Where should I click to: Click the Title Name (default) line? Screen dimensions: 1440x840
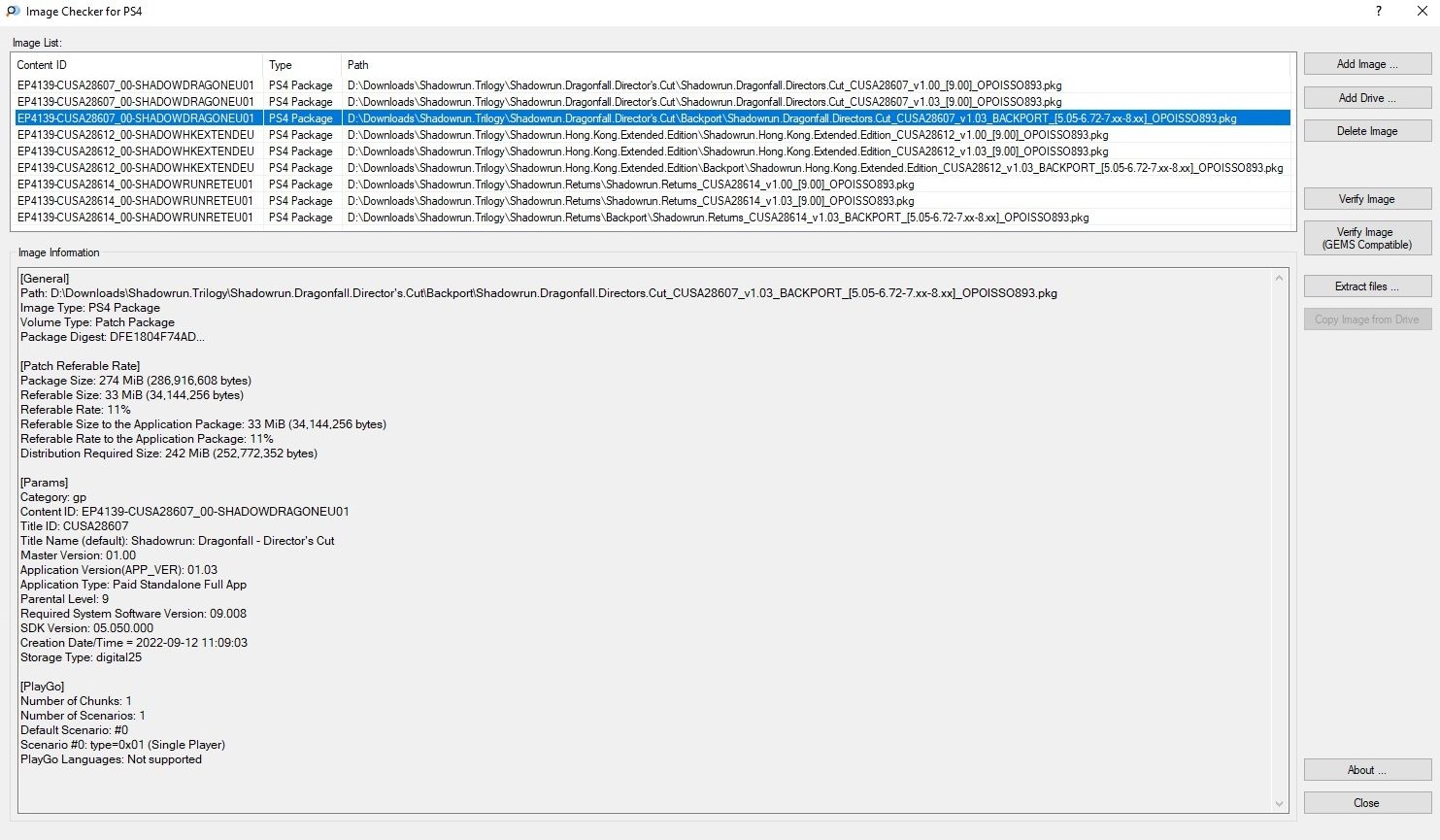click(178, 541)
